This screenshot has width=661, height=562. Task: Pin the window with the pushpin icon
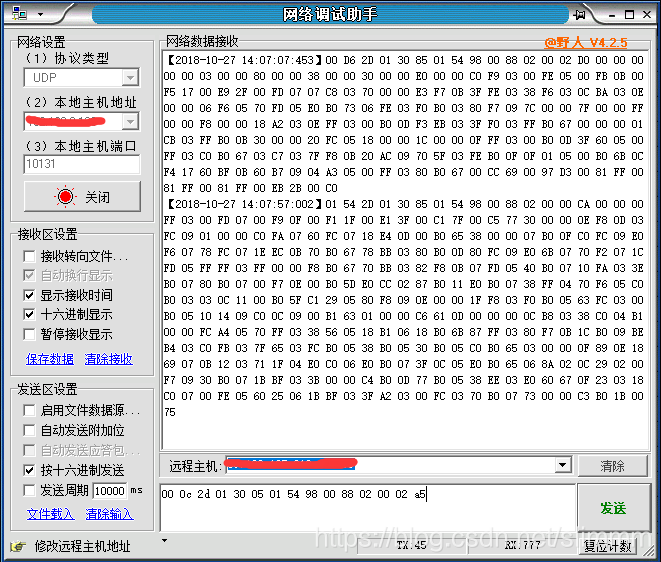click(x=580, y=15)
